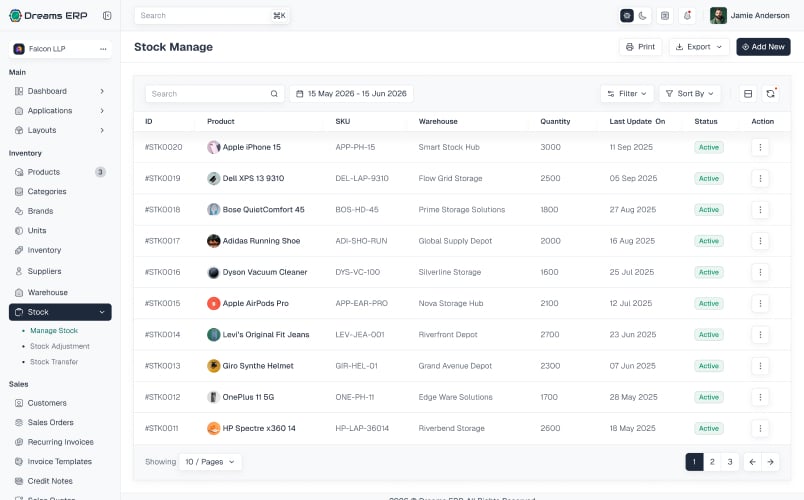Viewport: 804px width, 500px height.
Task: Change the 10 / Pages size selector
Action: tap(210, 462)
